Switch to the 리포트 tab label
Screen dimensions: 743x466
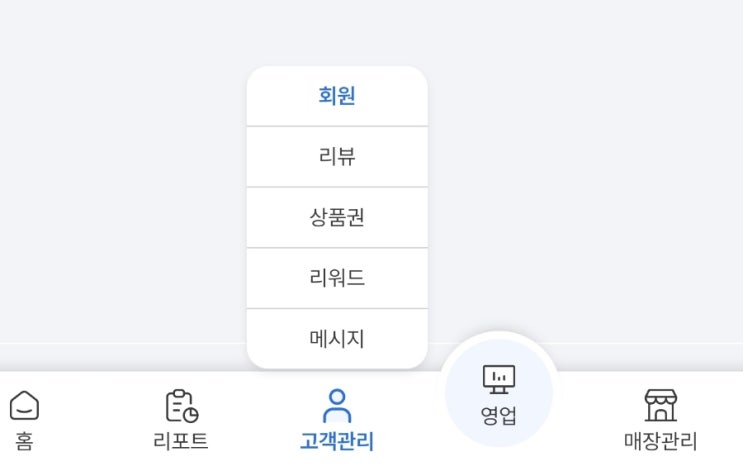(x=181, y=441)
